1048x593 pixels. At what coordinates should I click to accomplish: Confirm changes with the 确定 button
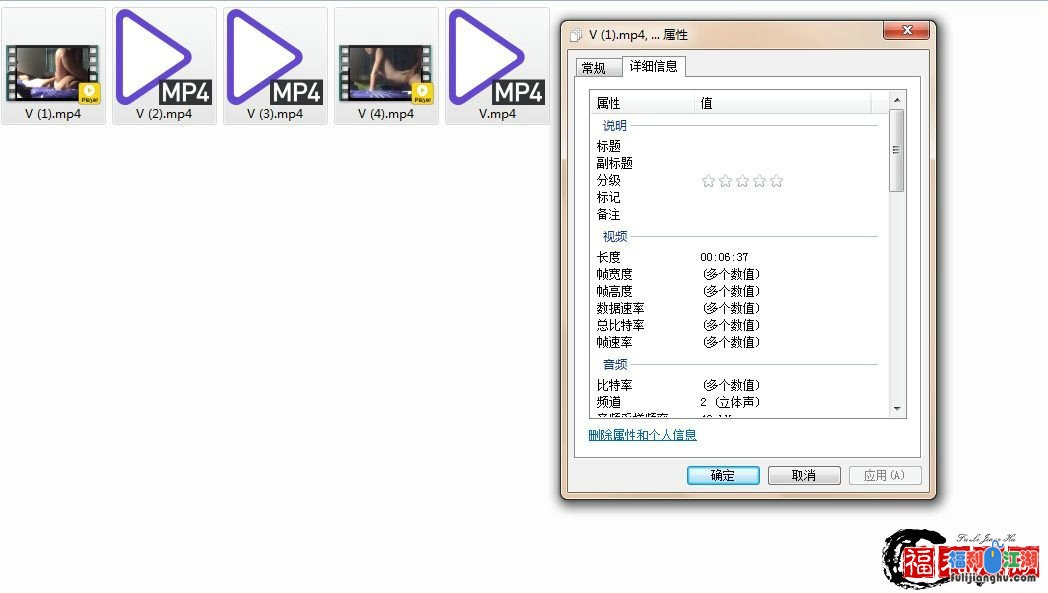(722, 475)
